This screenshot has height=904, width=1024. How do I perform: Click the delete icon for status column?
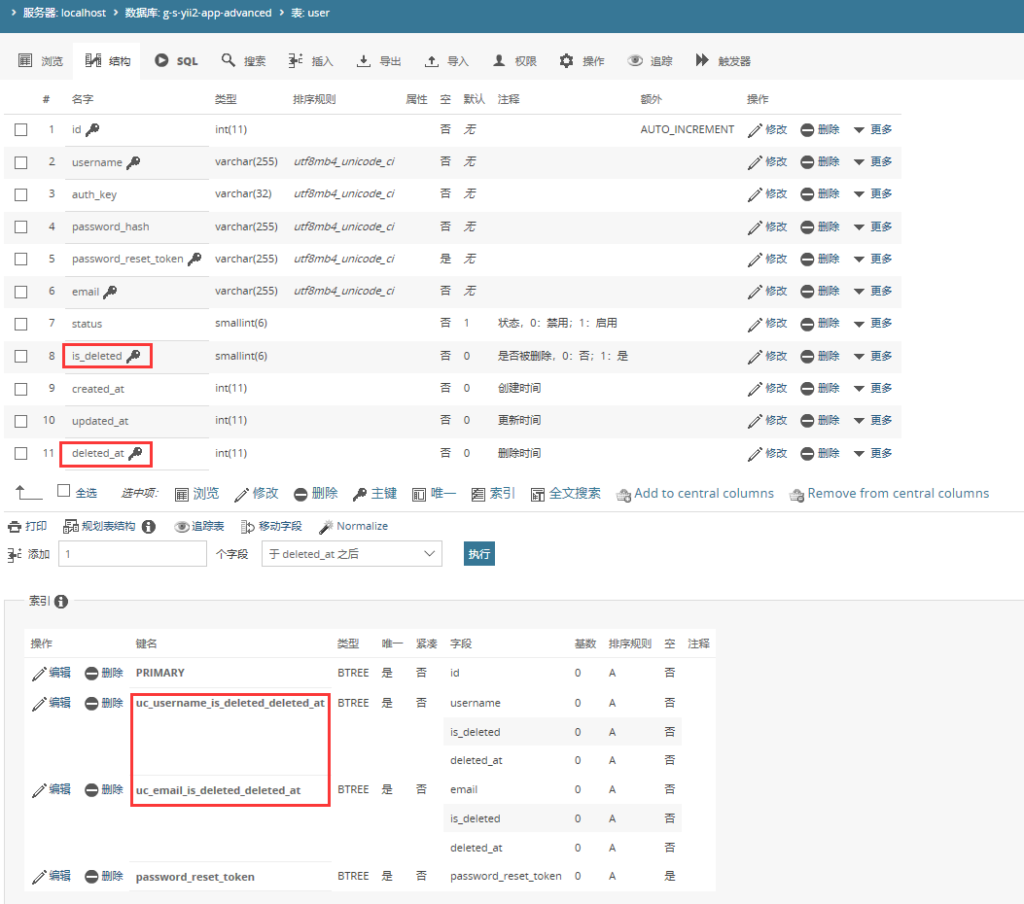[x=807, y=324]
